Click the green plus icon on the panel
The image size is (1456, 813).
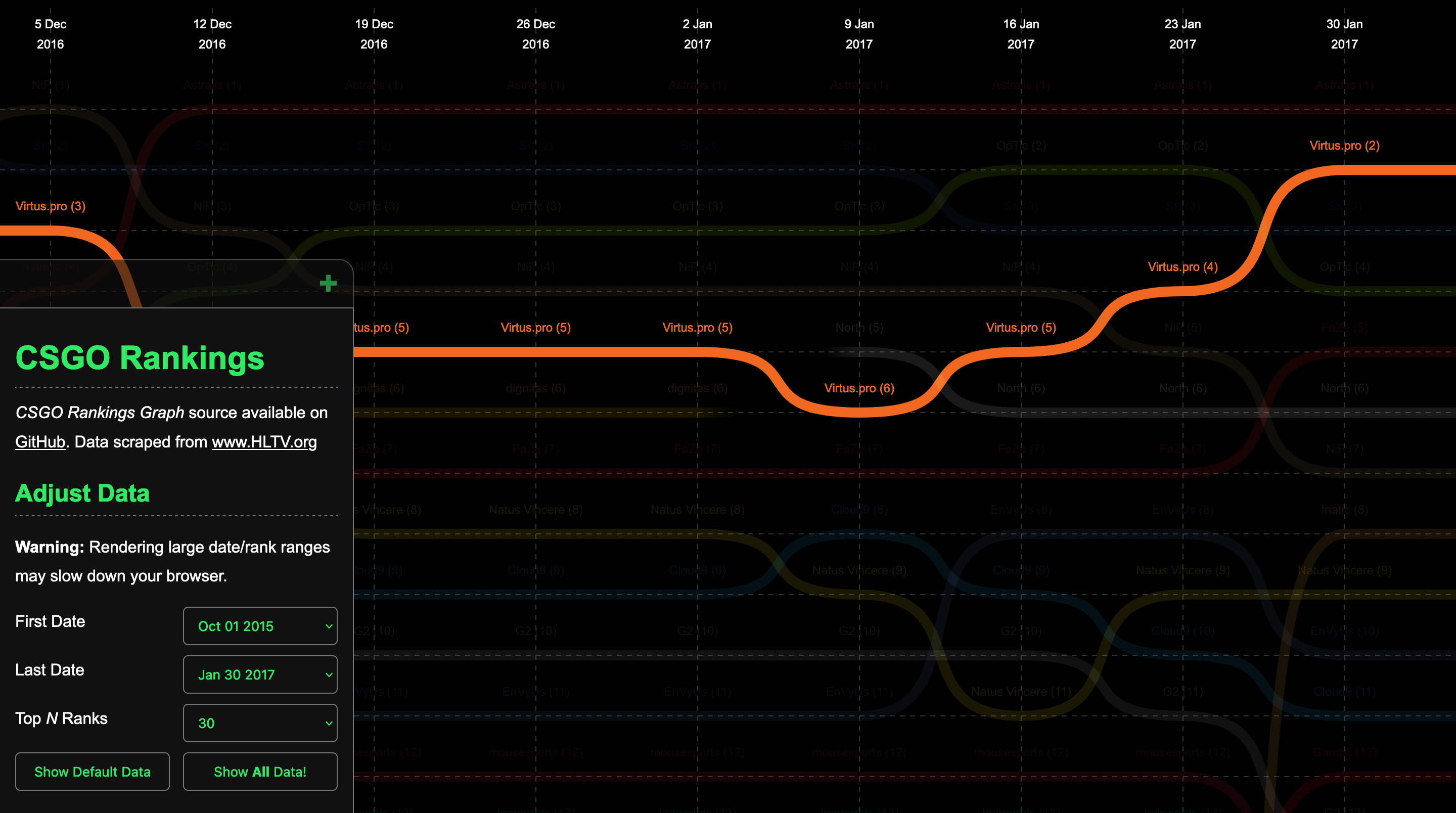tap(328, 283)
